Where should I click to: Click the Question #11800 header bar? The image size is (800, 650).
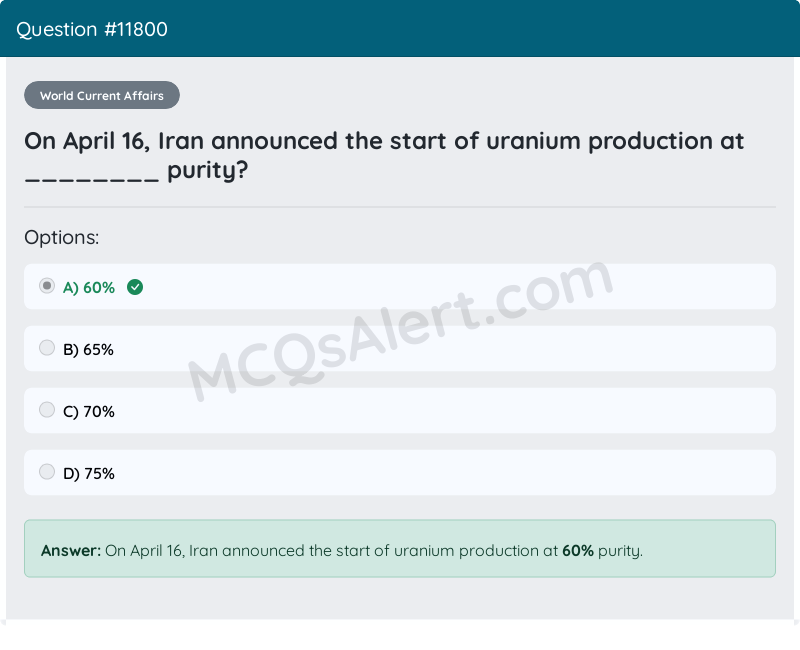click(400, 29)
